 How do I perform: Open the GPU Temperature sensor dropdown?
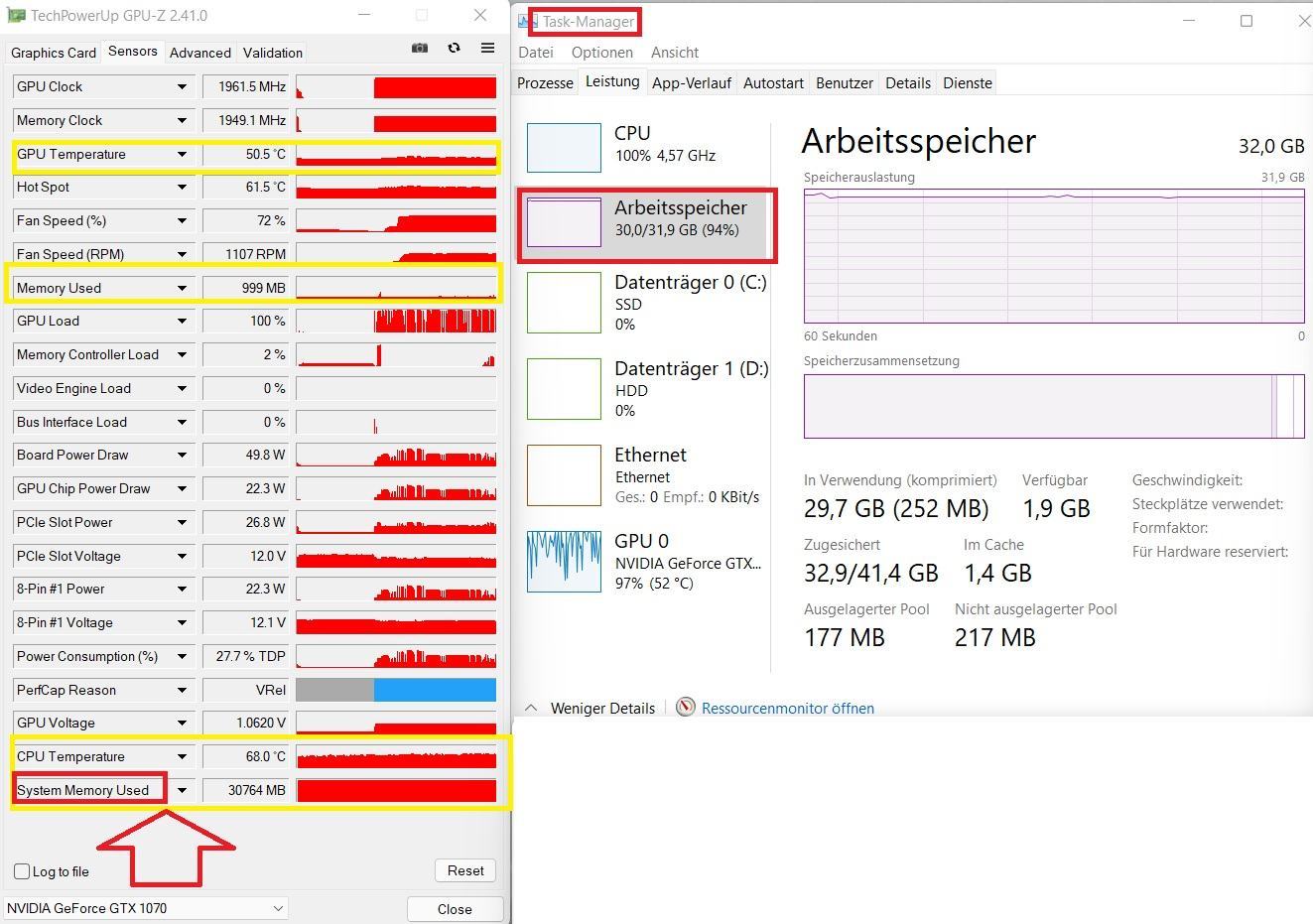[182, 155]
